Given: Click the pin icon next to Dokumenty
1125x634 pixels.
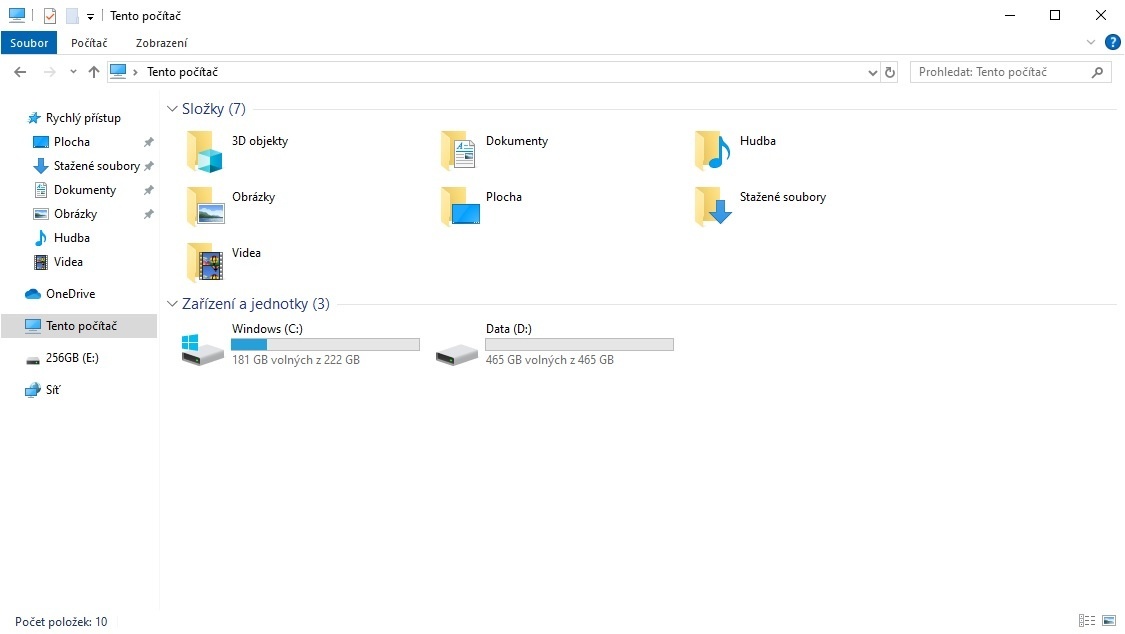Looking at the screenshot, I should tap(149, 190).
